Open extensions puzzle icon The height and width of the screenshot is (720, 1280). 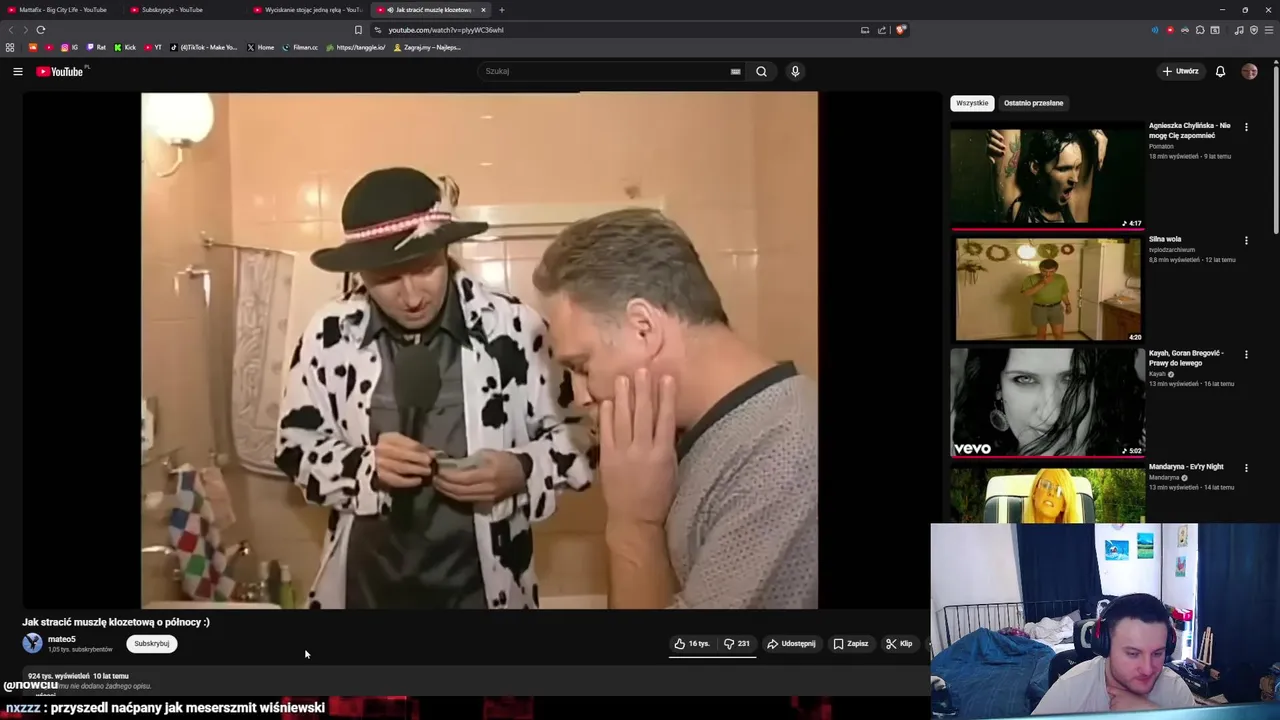click(x=1200, y=30)
